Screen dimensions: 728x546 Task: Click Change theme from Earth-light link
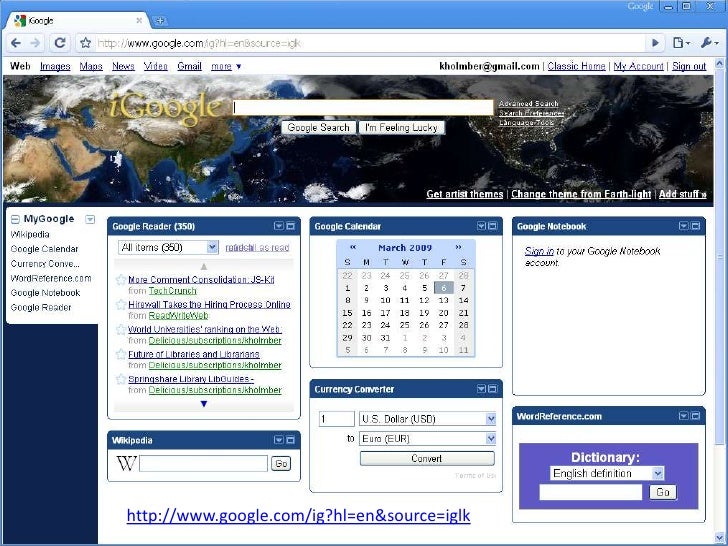pyautogui.click(x=581, y=194)
